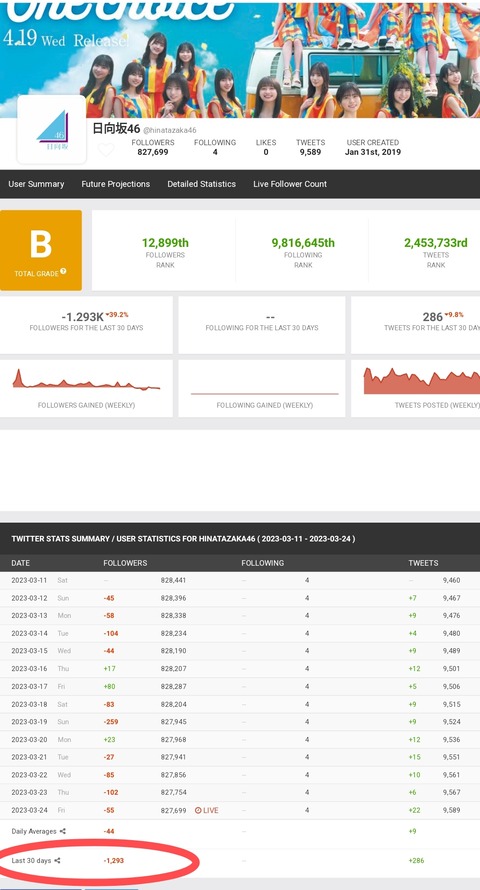The width and height of the screenshot is (480, 890).
Task: Click the favorite heart icon beside followers
Action: pos(106,150)
